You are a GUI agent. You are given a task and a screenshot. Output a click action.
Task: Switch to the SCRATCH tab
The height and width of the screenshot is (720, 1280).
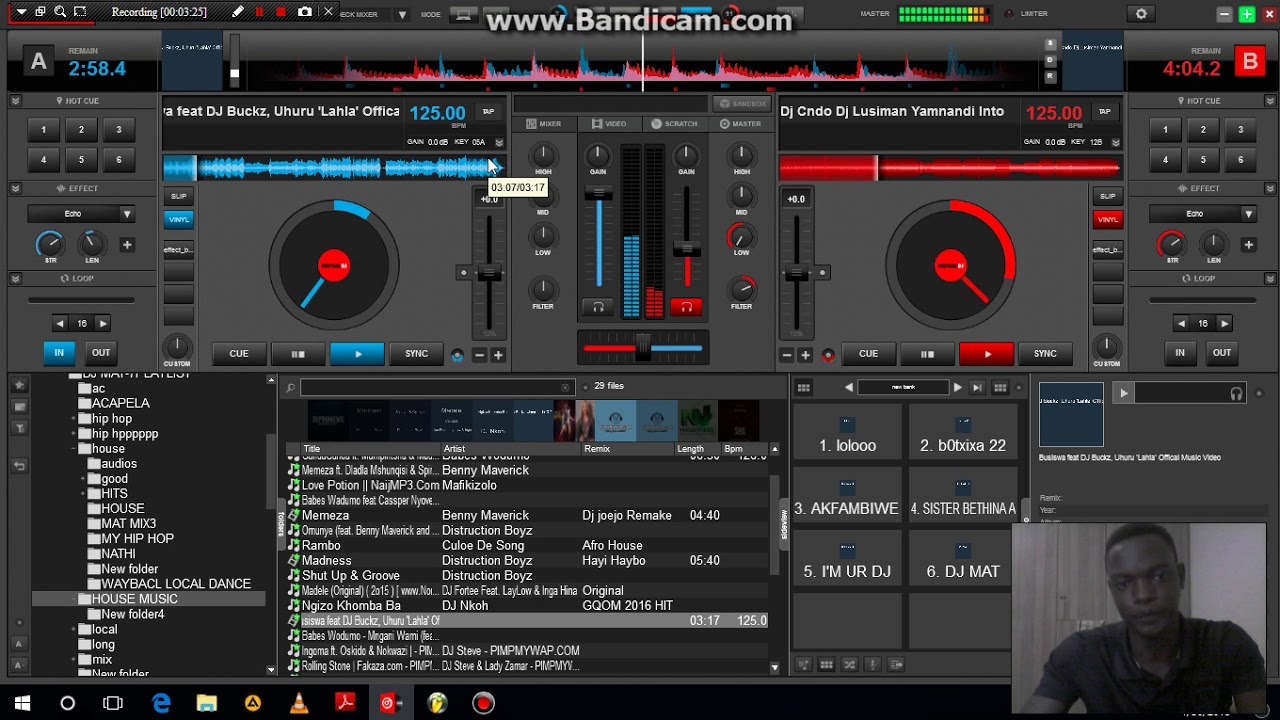pos(674,124)
